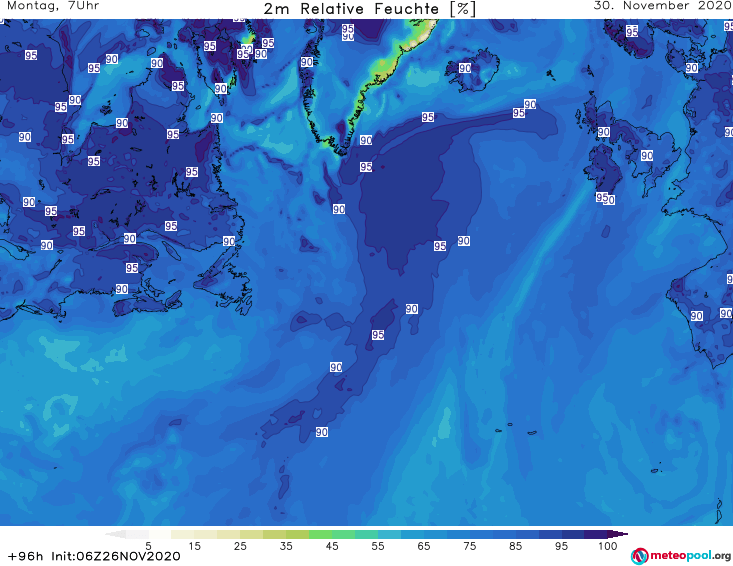Click the "25" value on the color scale

tap(240, 546)
